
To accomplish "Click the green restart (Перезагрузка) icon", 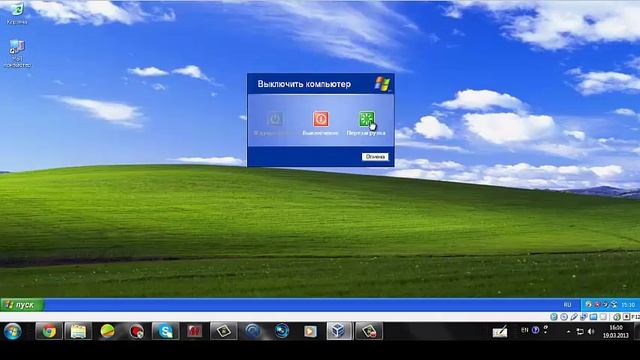I will coord(367,119).
